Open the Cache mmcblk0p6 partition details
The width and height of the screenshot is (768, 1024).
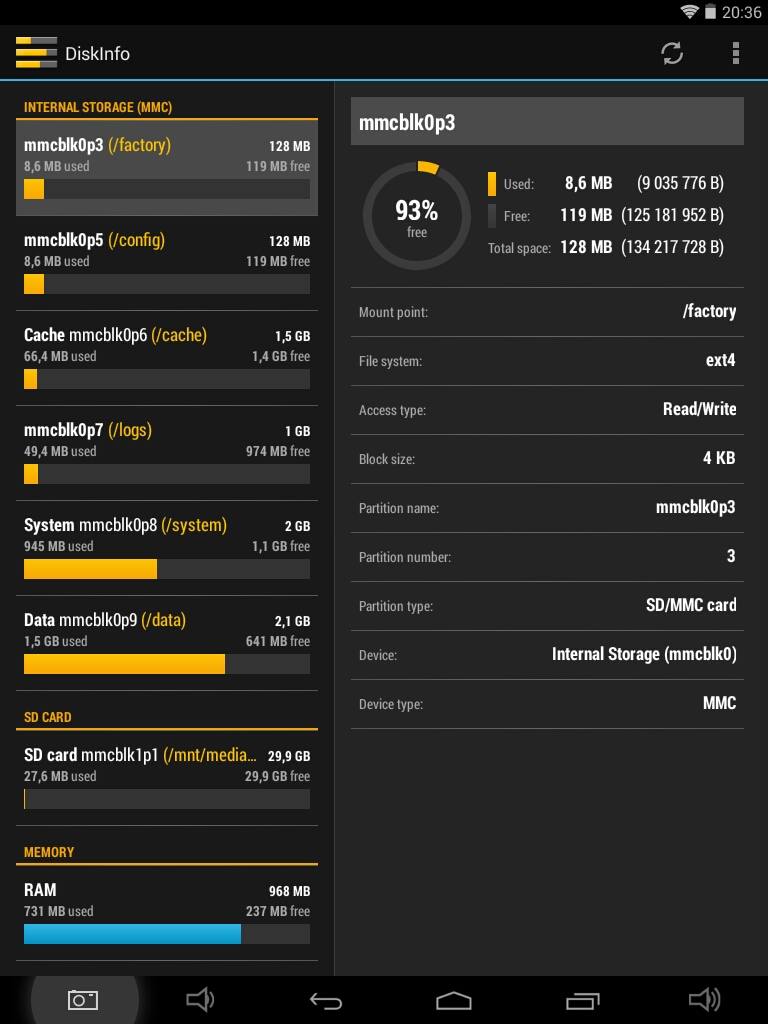click(167, 357)
